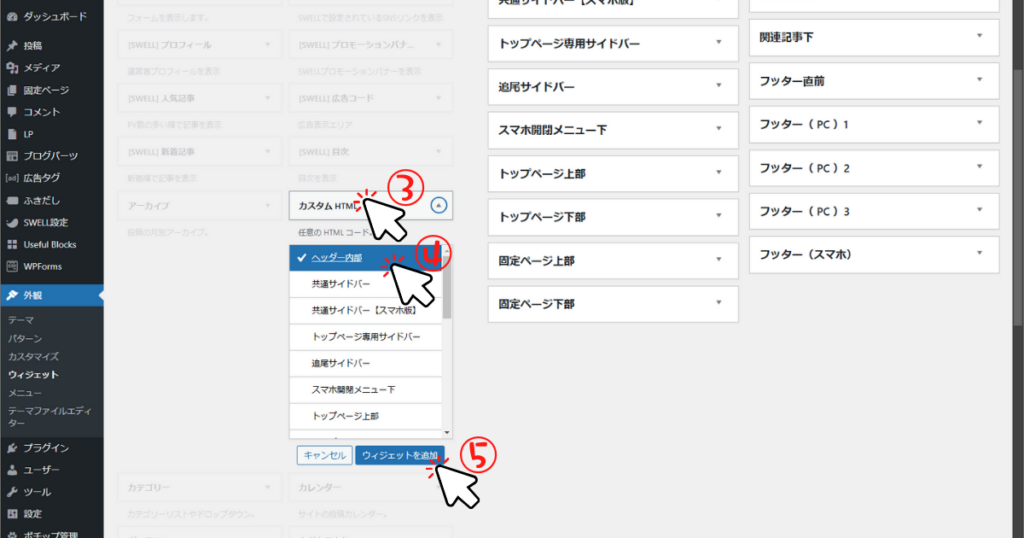Image resolution: width=1024 pixels, height=538 pixels.
Task: Select スマホ開閉メニュー下 in the area list
Action: [x=366, y=390]
